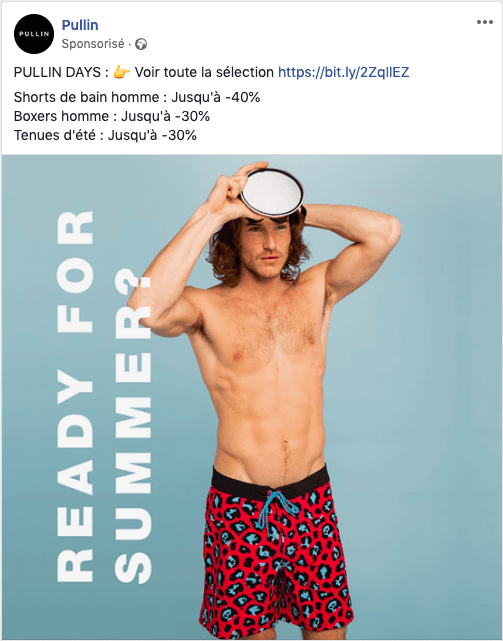This screenshot has width=503, height=641.
Task: Click the PULLIN DAYS text
Action: tap(57, 72)
